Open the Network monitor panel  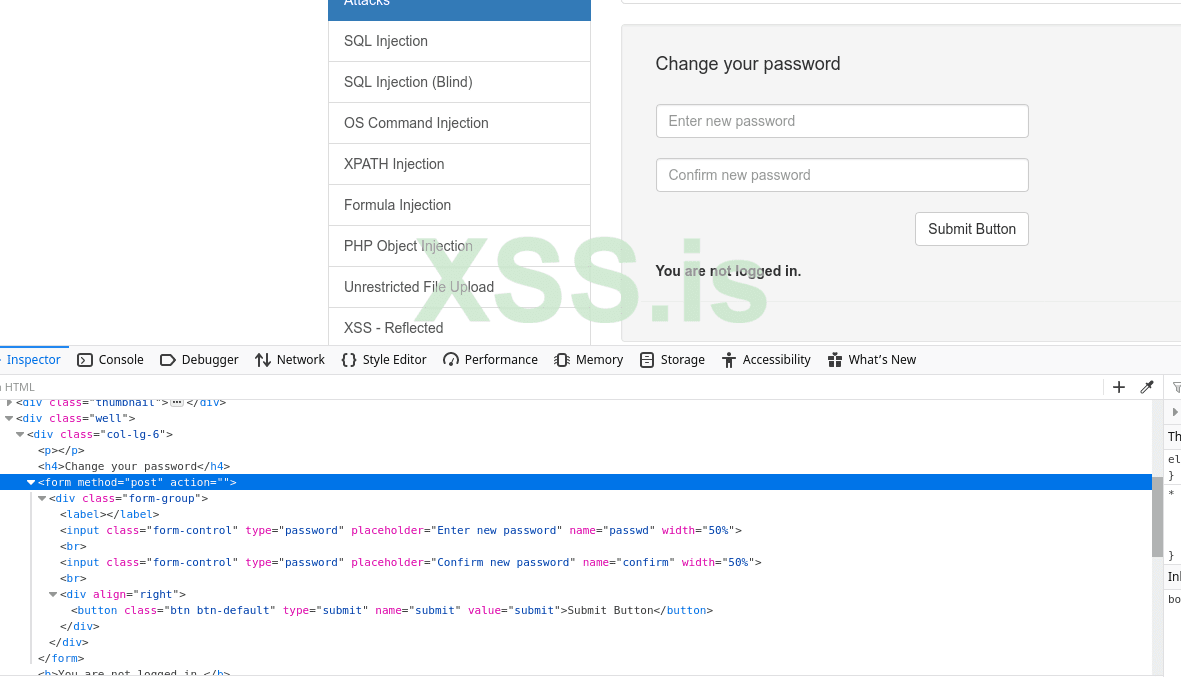(290, 360)
